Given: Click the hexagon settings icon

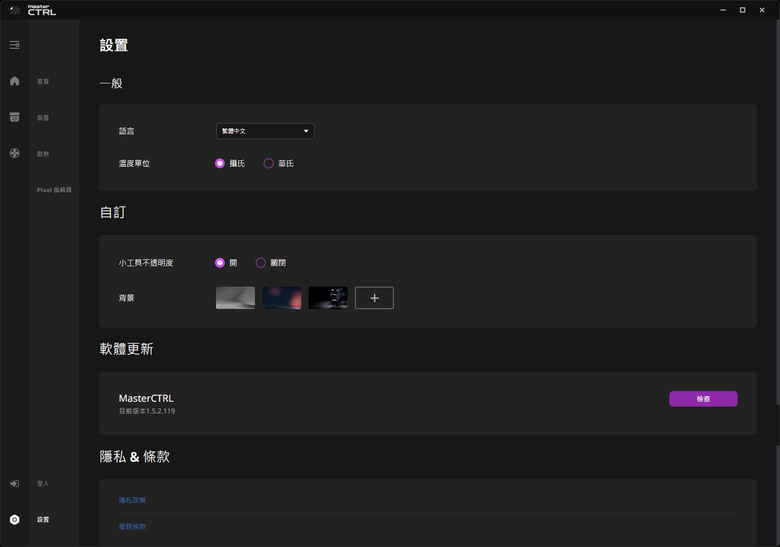Looking at the screenshot, I should point(14,520).
